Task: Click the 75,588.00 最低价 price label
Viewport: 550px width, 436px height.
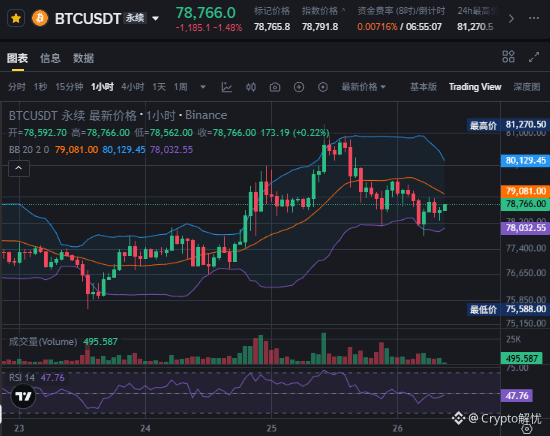Action: pos(507,309)
